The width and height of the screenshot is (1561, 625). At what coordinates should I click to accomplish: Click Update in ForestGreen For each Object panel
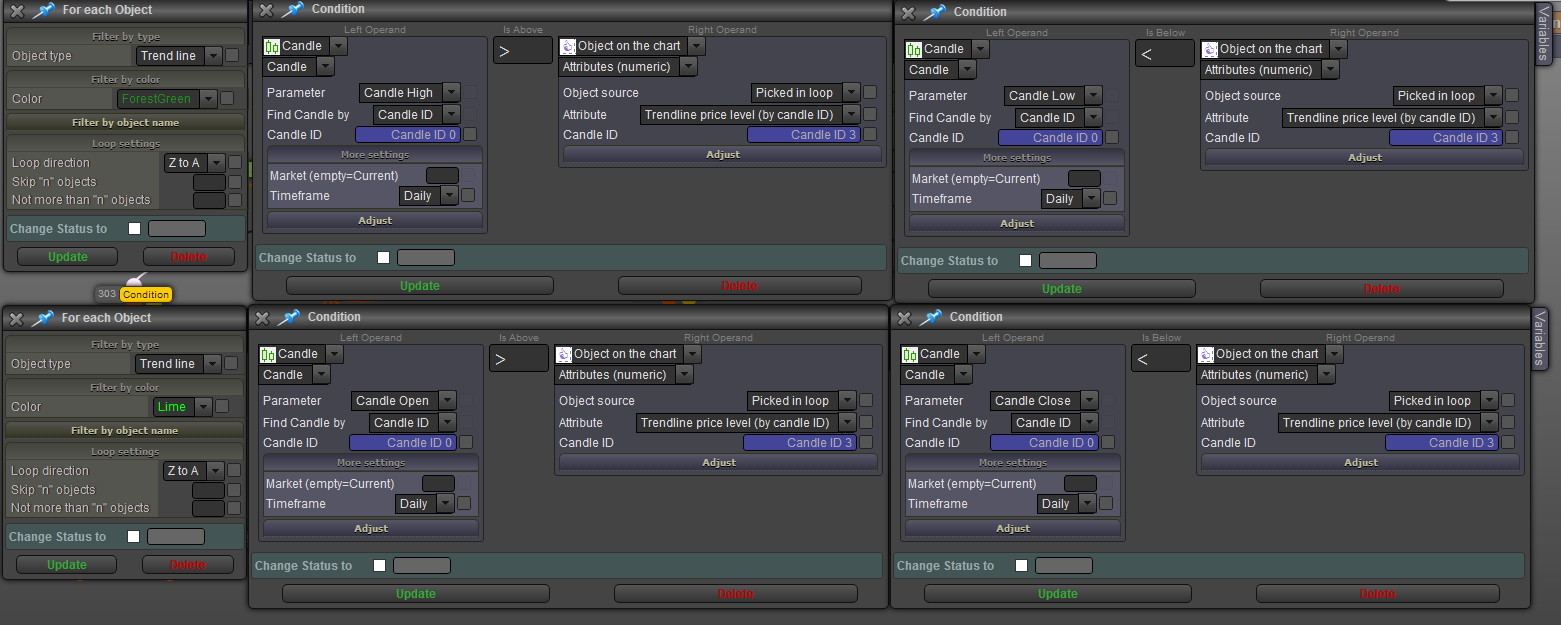(68, 257)
